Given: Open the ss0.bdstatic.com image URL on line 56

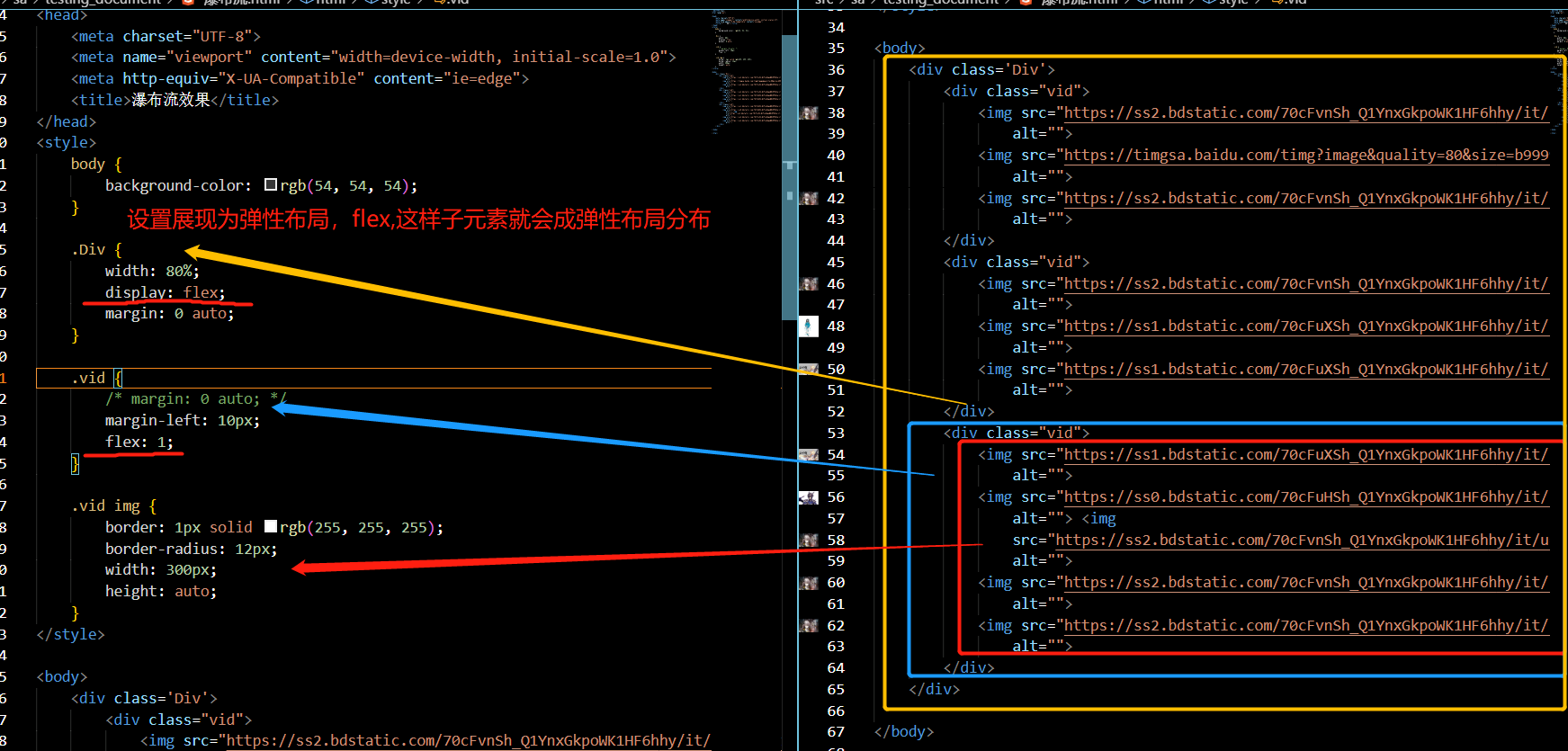Looking at the screenshot, I should (1306, 496).
